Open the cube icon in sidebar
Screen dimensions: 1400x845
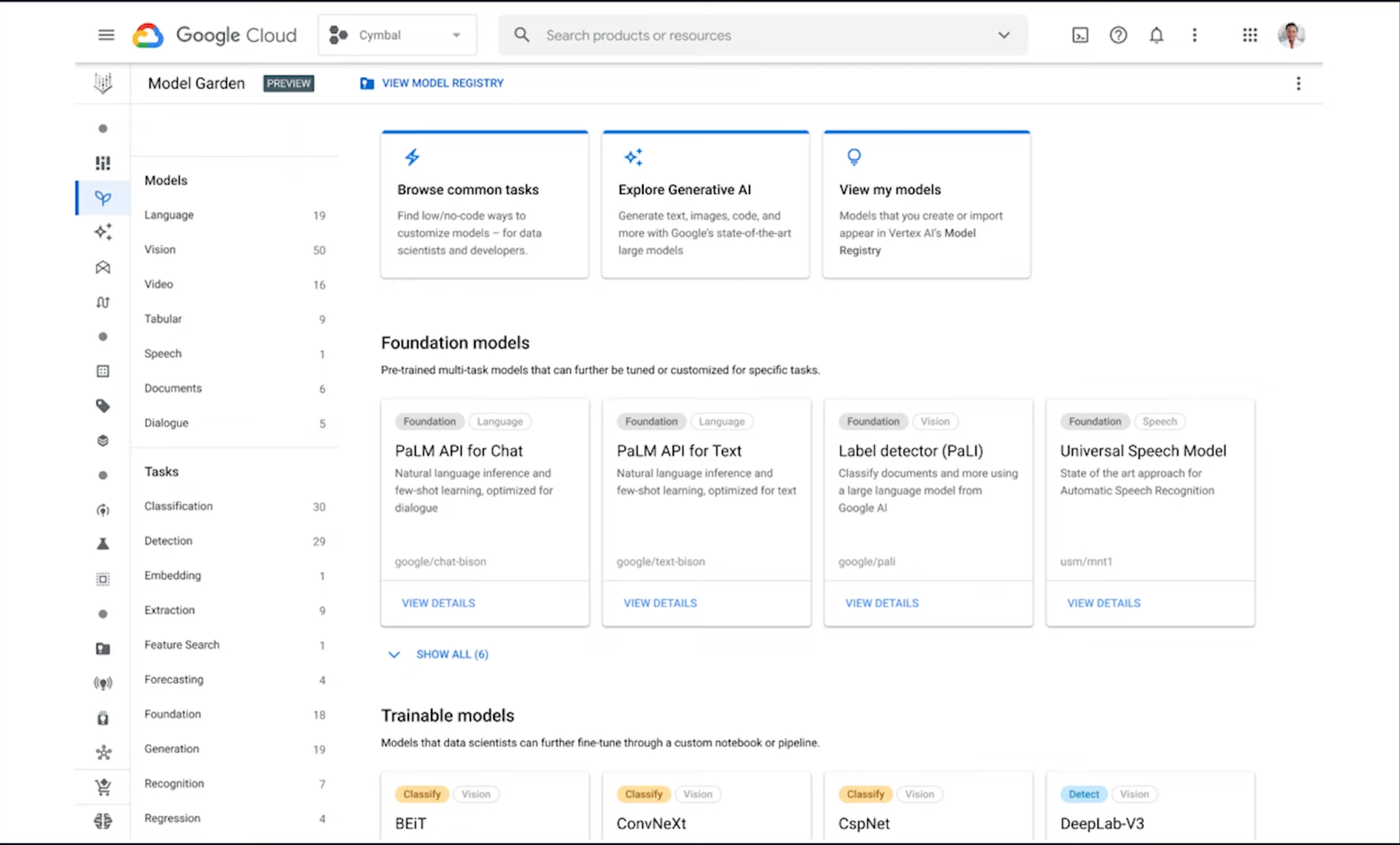[x=103, y=440]
